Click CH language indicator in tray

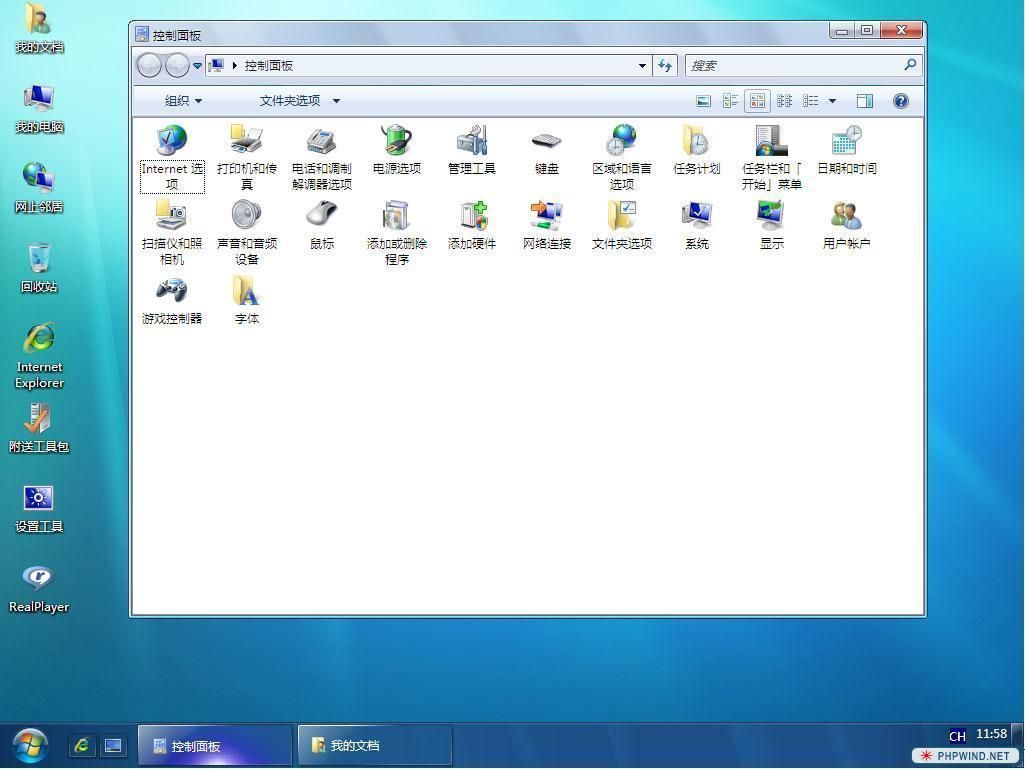click(x=957, y=736)
